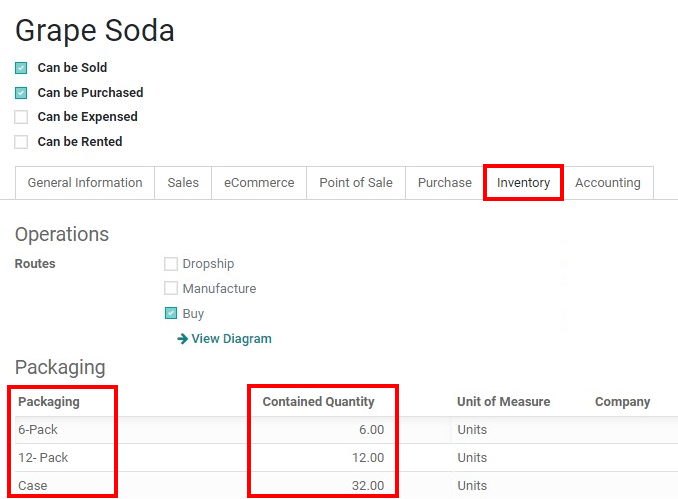Select the Point of Sale tab
Image resolution: width=678 pixels, height=499 pixels.
point(356,183)
